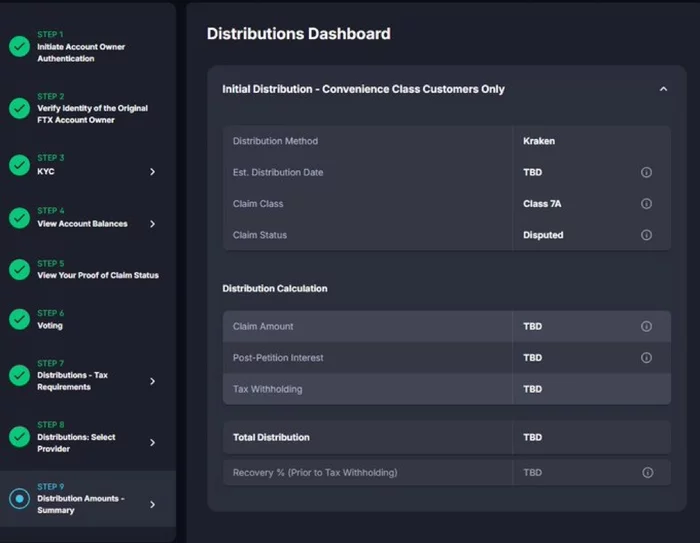
Task: Click the Tax Withholding row
Action: [x=446, y=389]
